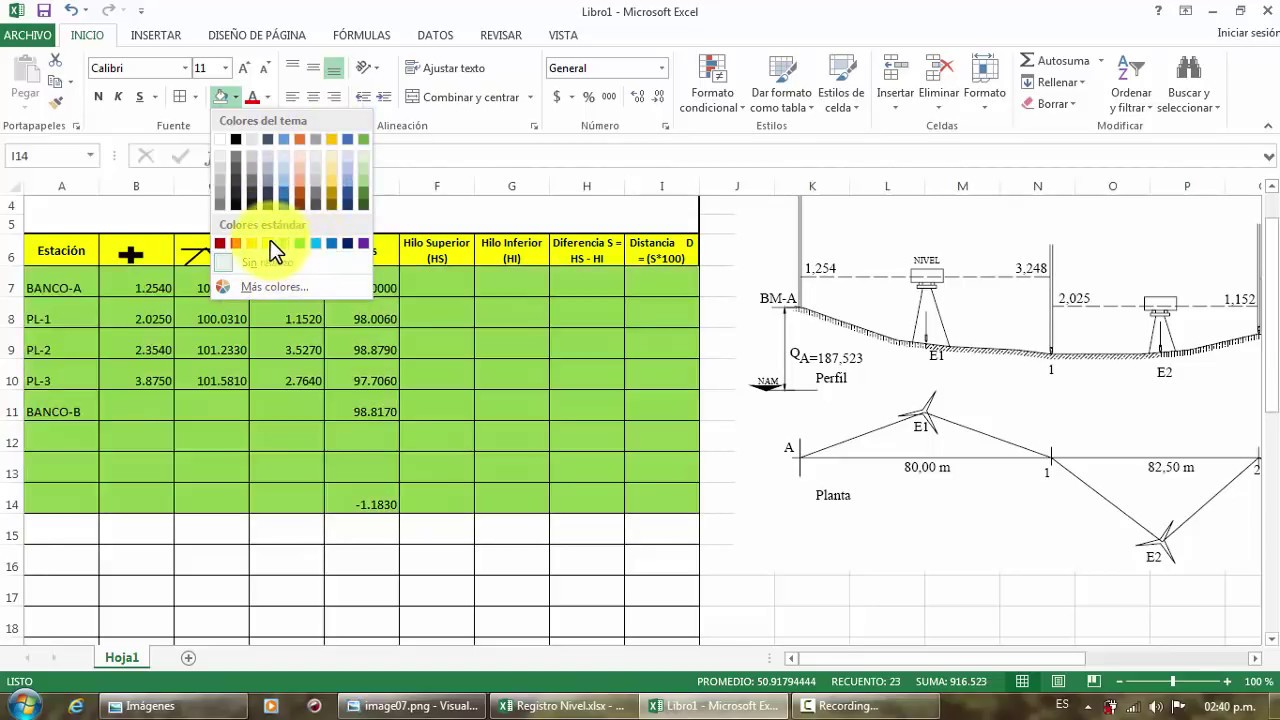Zoom in with the plus button
The width and height of the screenshot is (1280, 720).
[x=1227, y=682]
